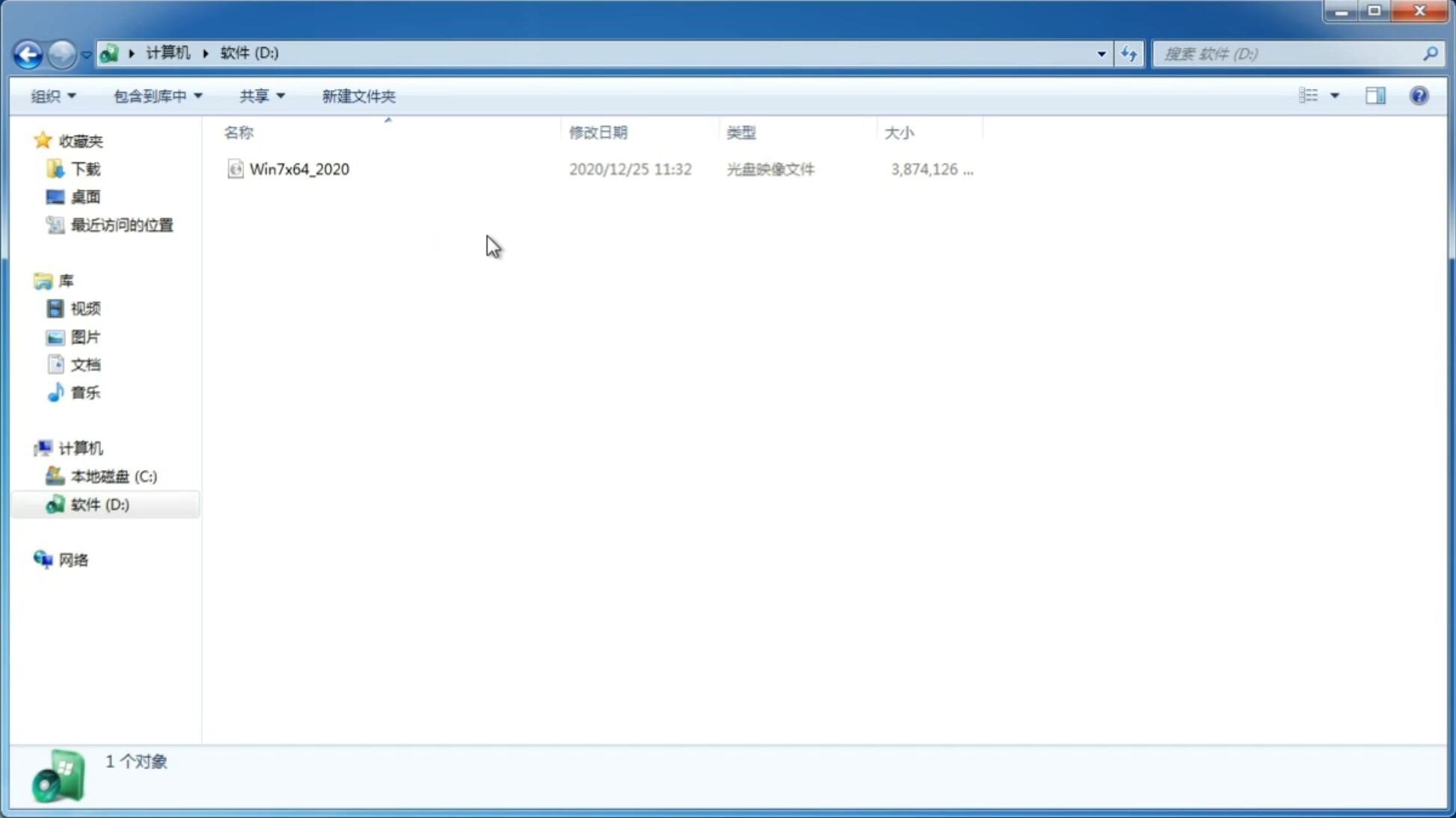Open 桌面 shortcut in sidebar
Viewport: 1456px width, 818px height.
85,196
